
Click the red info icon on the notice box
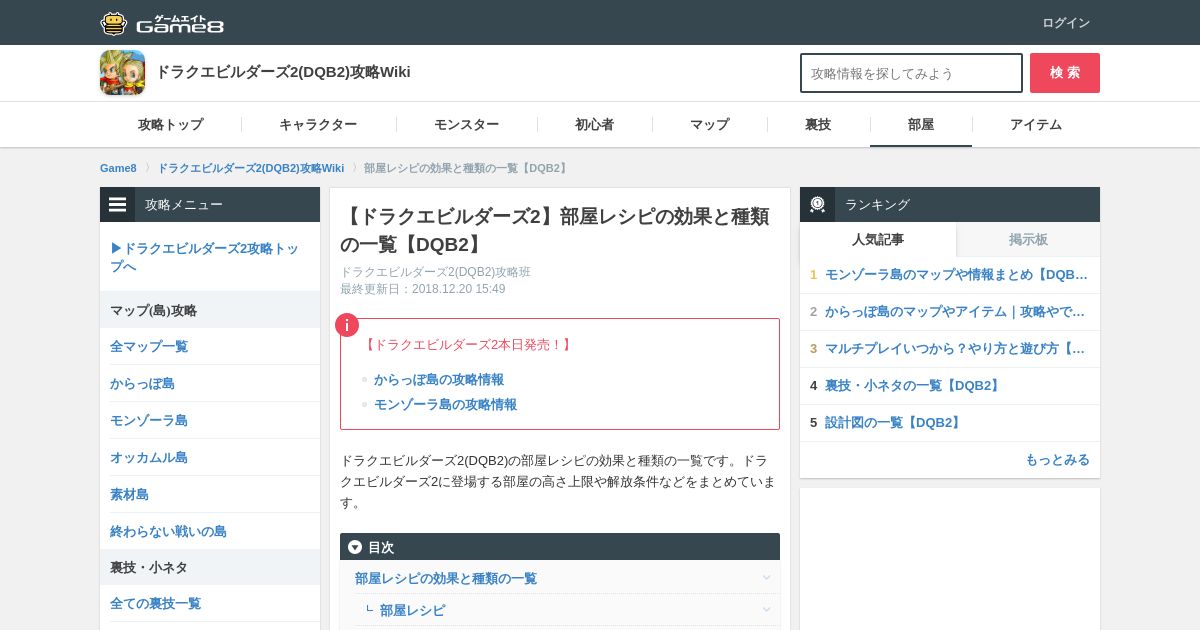(347, 325)
